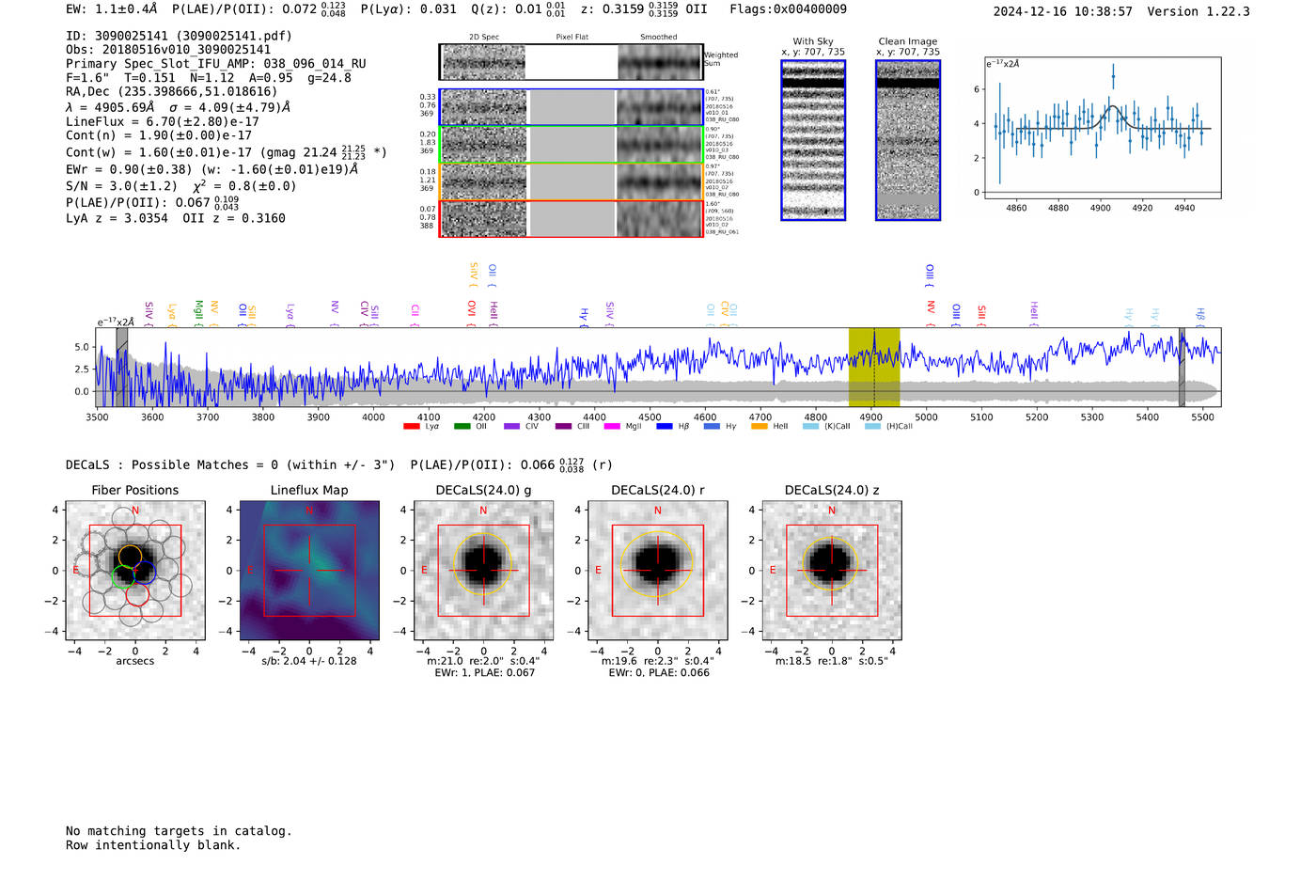
Task: Click the Smoothed column header
Action: (658, 38)
